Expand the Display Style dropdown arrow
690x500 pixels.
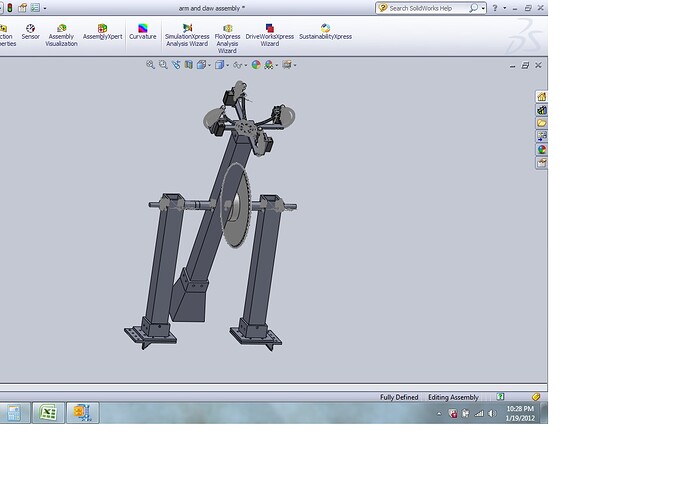coord(227,65)
